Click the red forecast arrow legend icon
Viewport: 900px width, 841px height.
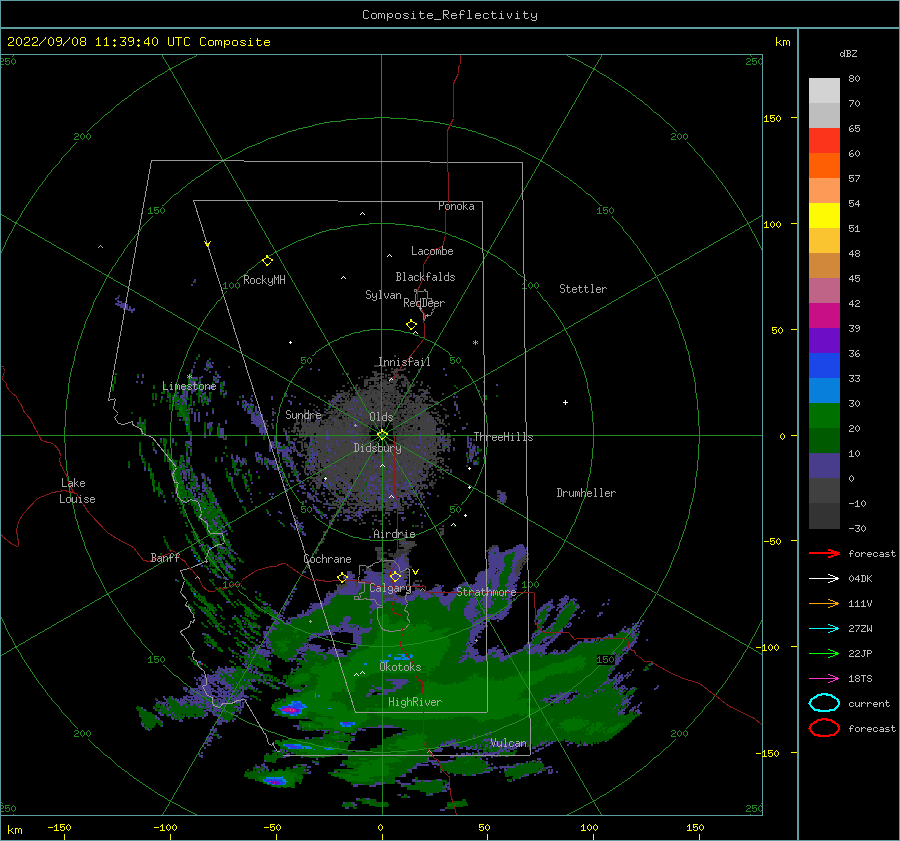coord(824,553)
